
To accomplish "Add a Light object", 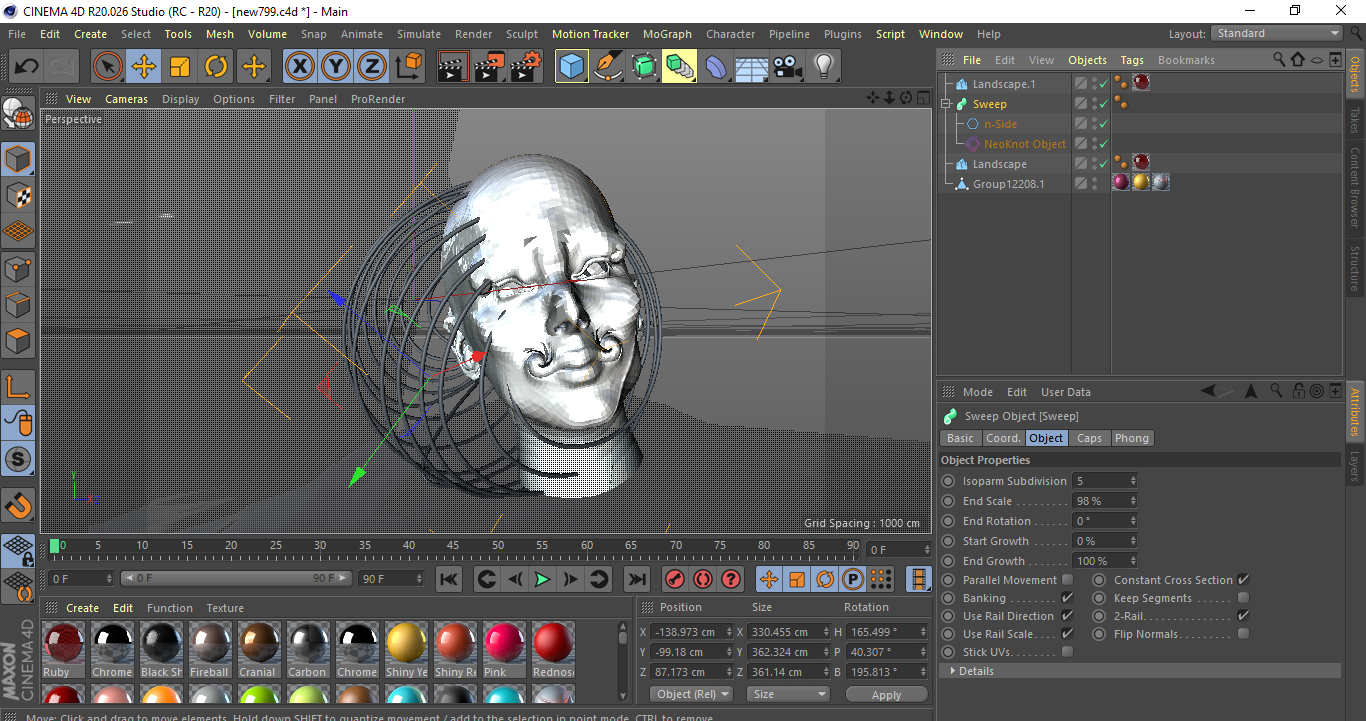I will pyautogui.click(x=824, y=67).
